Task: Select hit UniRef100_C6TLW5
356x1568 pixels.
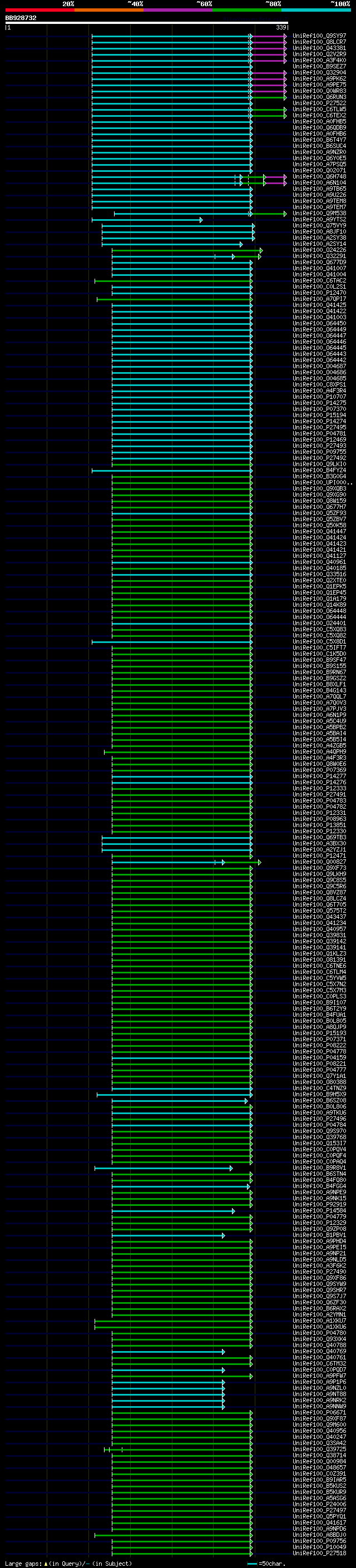Action: [319, 110]
